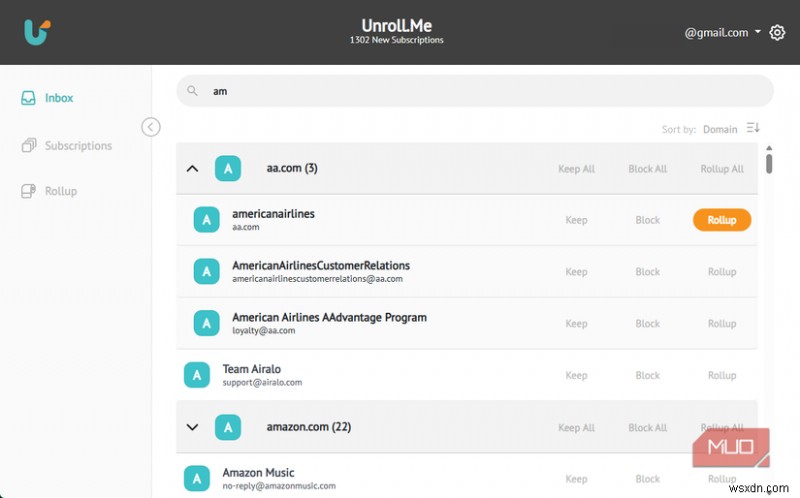This screenshot has height=498, width=800.
Task: Click the AAdvantage Program avatar icon
Action: 207,323
